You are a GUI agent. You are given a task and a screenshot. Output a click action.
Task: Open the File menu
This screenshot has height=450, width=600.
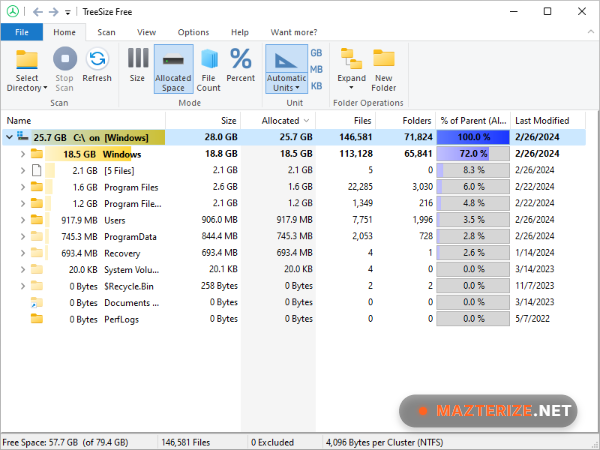tap(22, 32)
